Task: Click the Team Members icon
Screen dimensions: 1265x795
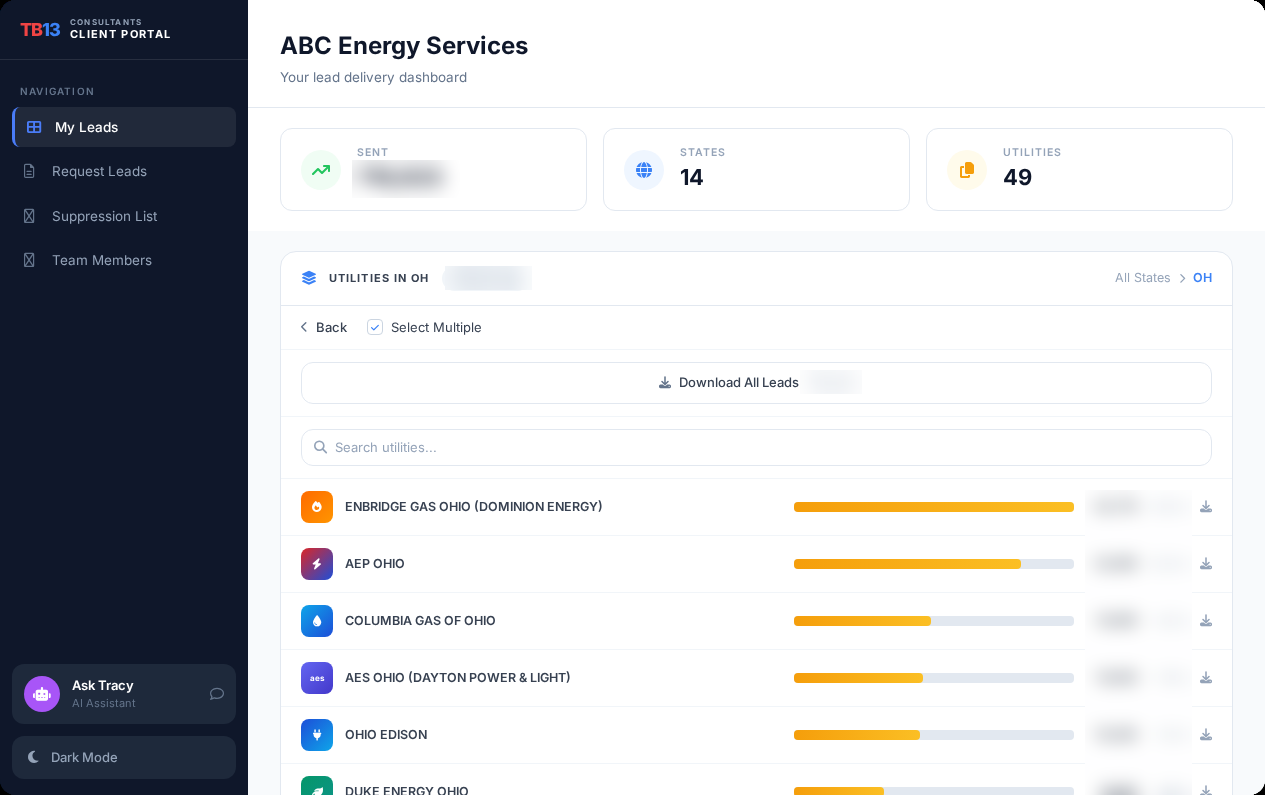Action: pyautogui.click(x=29, y=260)
